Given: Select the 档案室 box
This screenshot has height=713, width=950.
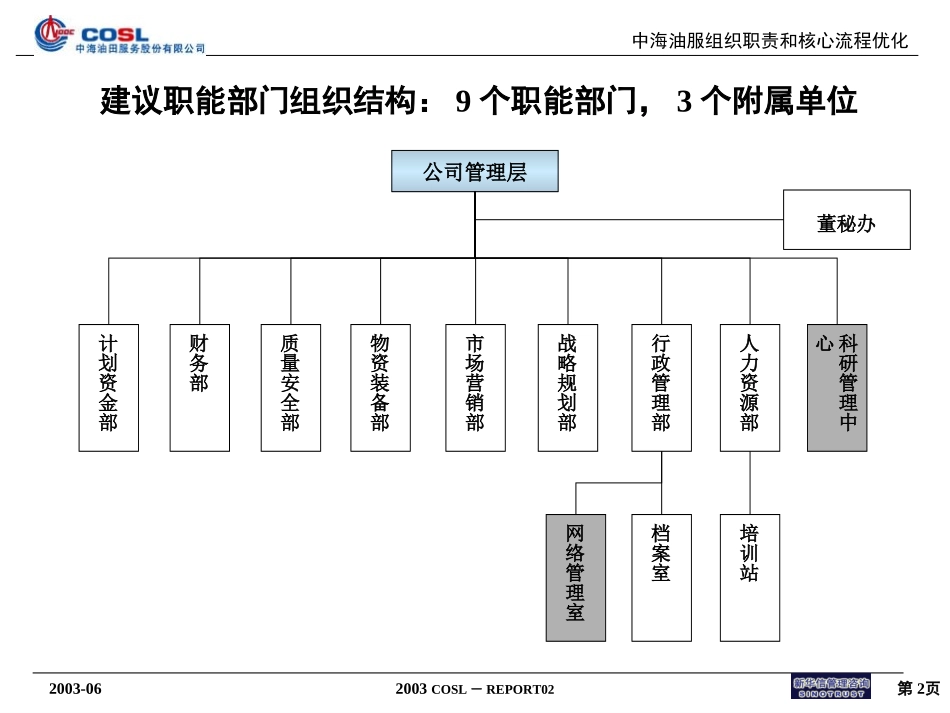Looking at the screenshot, I should pyautogui.click(x=661, y=578).
